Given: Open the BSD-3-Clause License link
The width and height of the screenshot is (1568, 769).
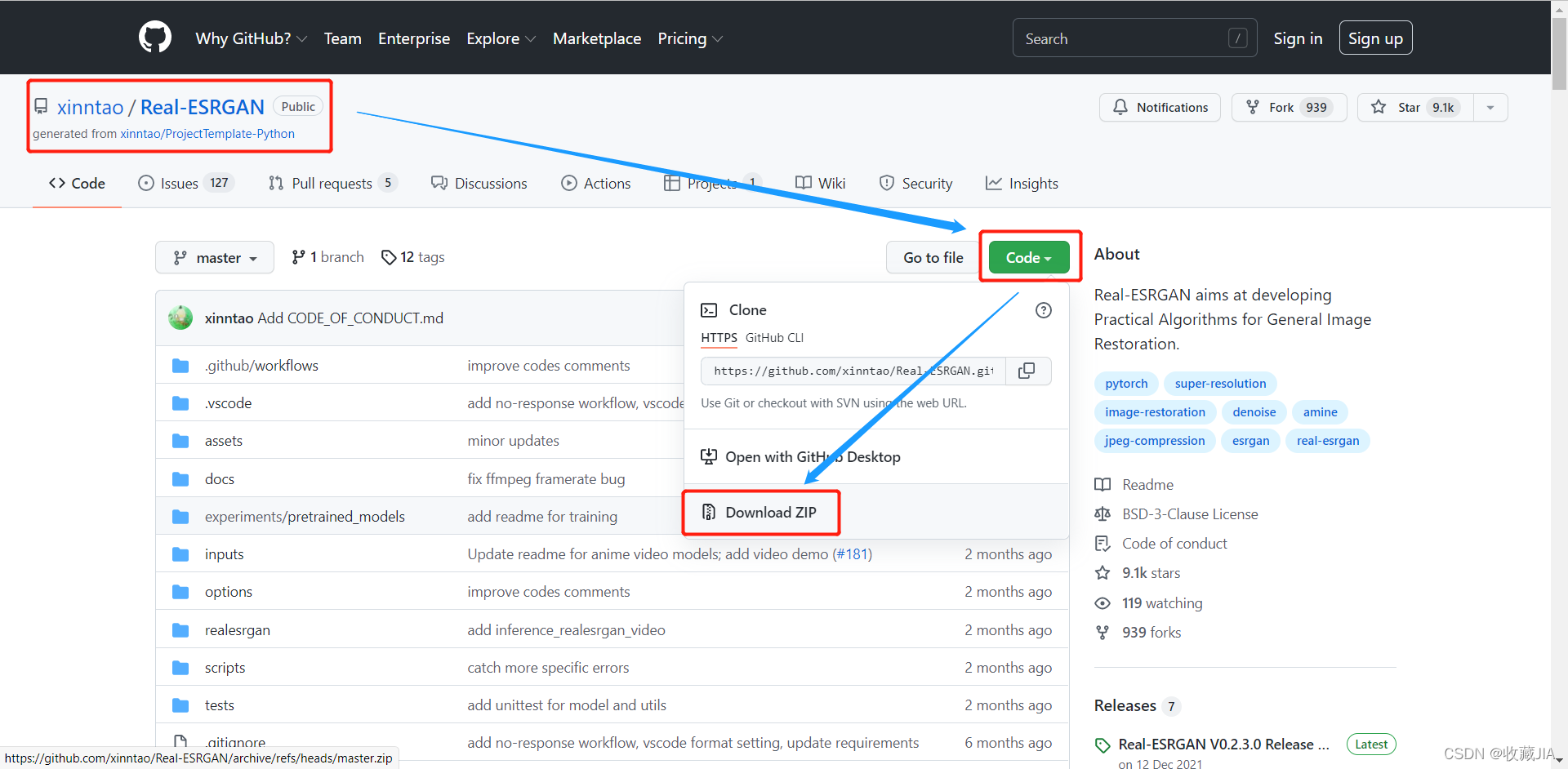Looking at the screenshot, I should pos(1176,514).
